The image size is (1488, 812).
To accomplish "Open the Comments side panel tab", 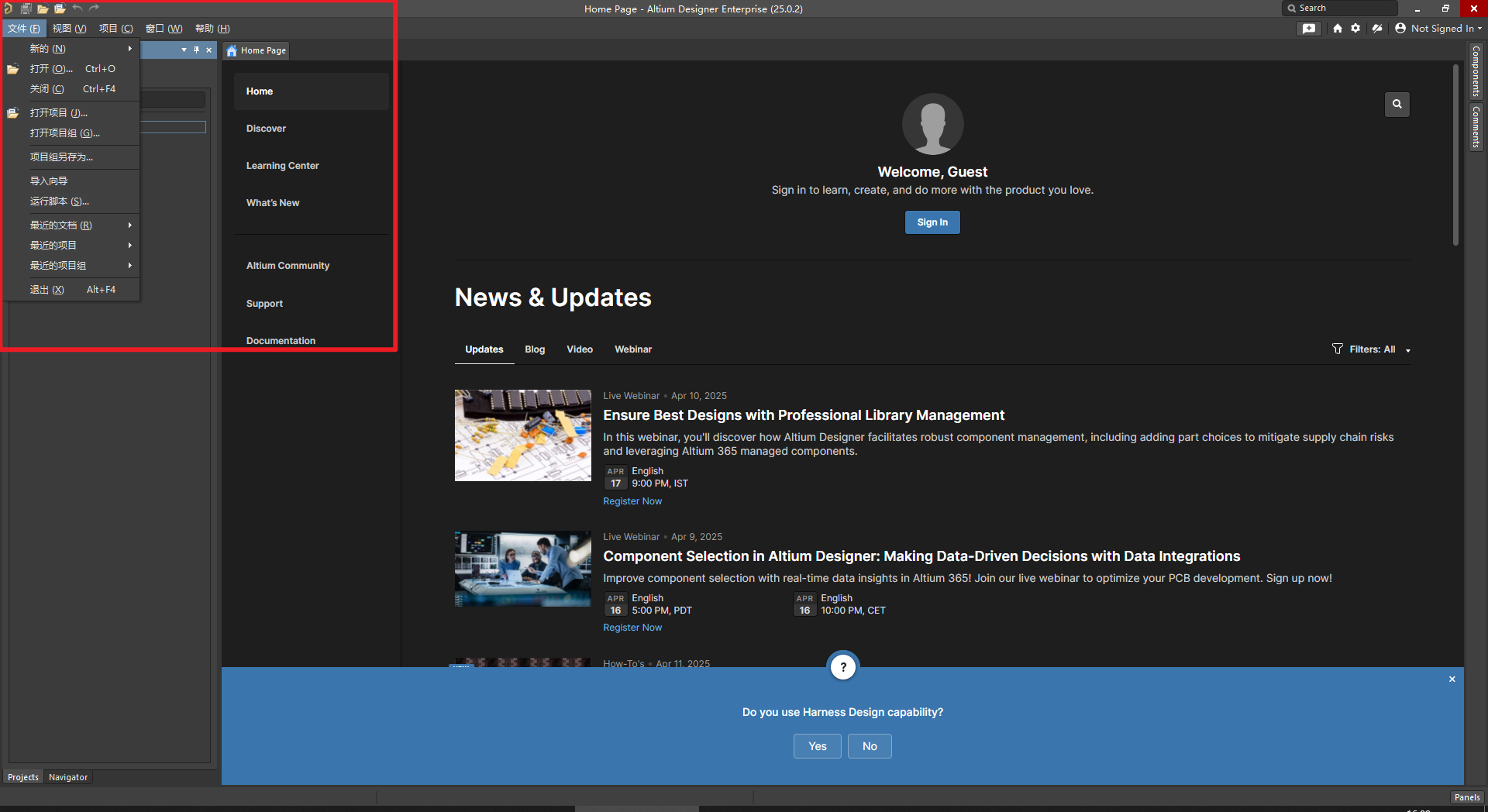I will 1476,127.
